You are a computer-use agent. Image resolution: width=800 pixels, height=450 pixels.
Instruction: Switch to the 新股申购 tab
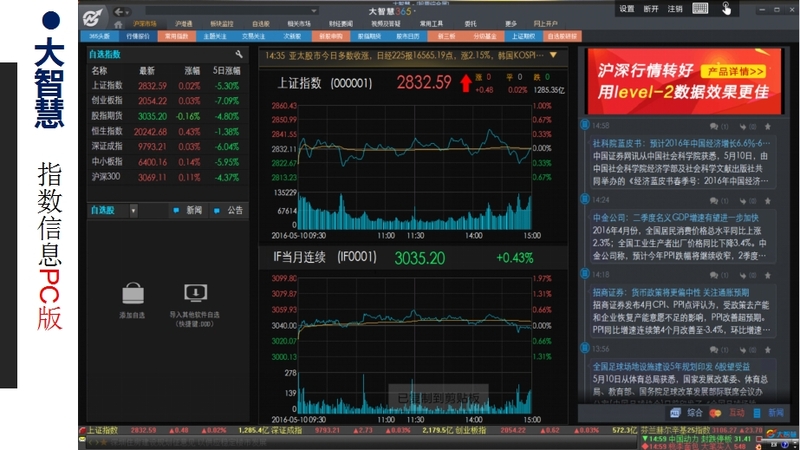(x=331, y=36)
